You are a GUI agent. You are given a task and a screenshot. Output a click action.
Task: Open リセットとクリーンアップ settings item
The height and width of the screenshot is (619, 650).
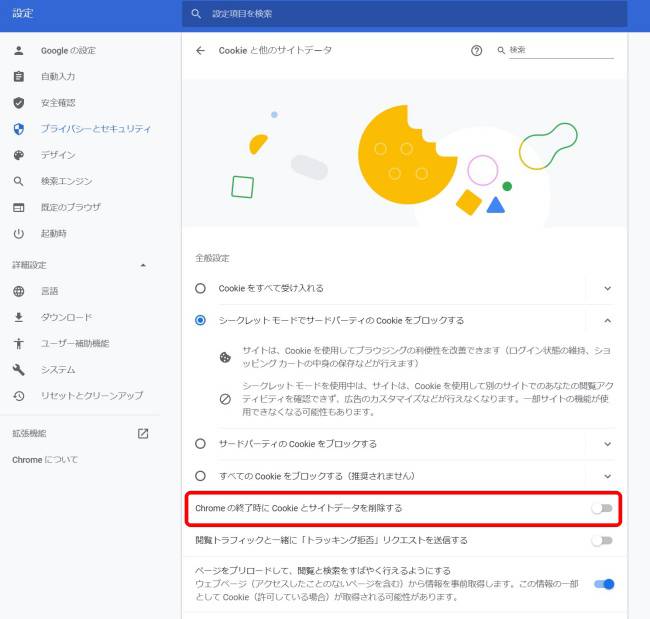tap(92, 396)
